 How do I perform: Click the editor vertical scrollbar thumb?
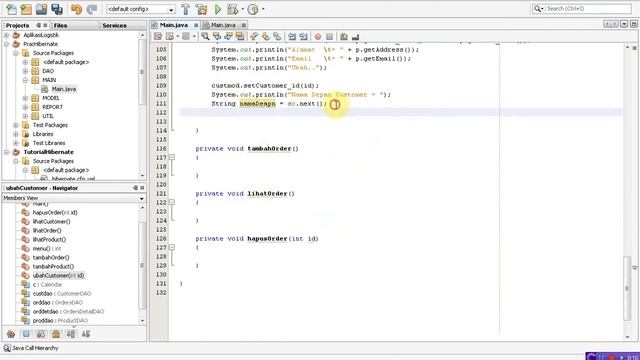pos(627,288)
